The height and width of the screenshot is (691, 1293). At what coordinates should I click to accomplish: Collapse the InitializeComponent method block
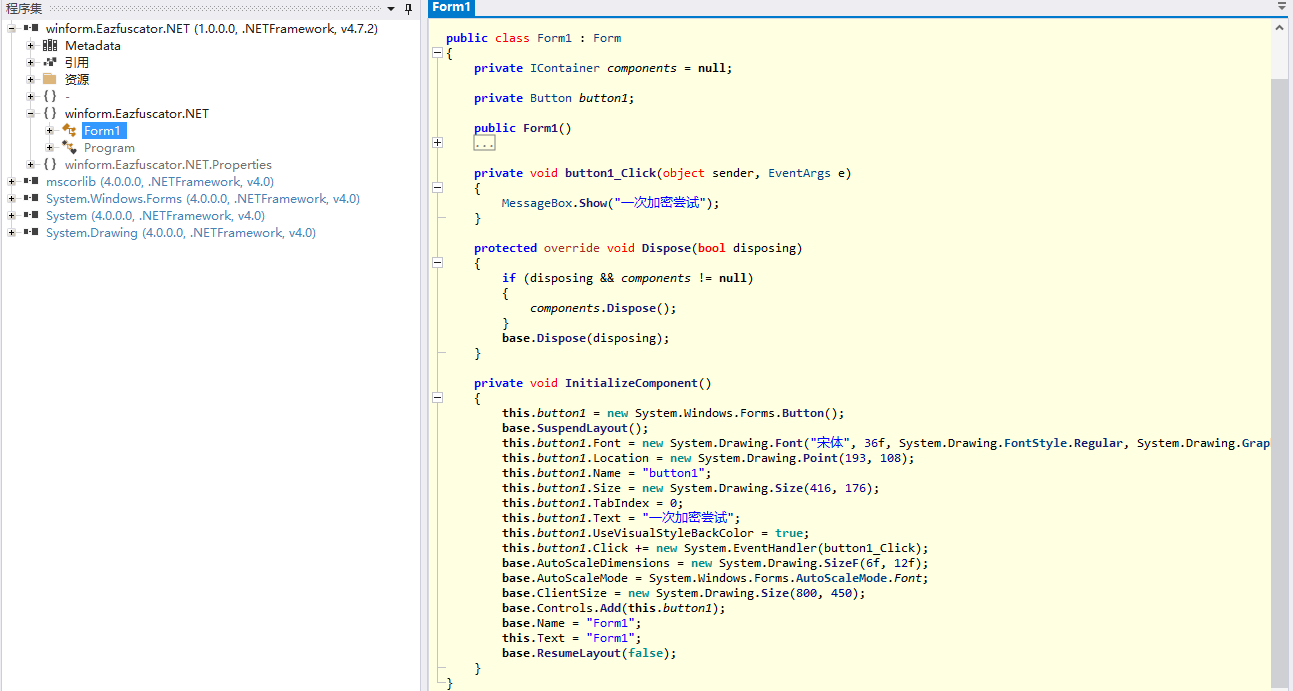[x=437, y=398]
